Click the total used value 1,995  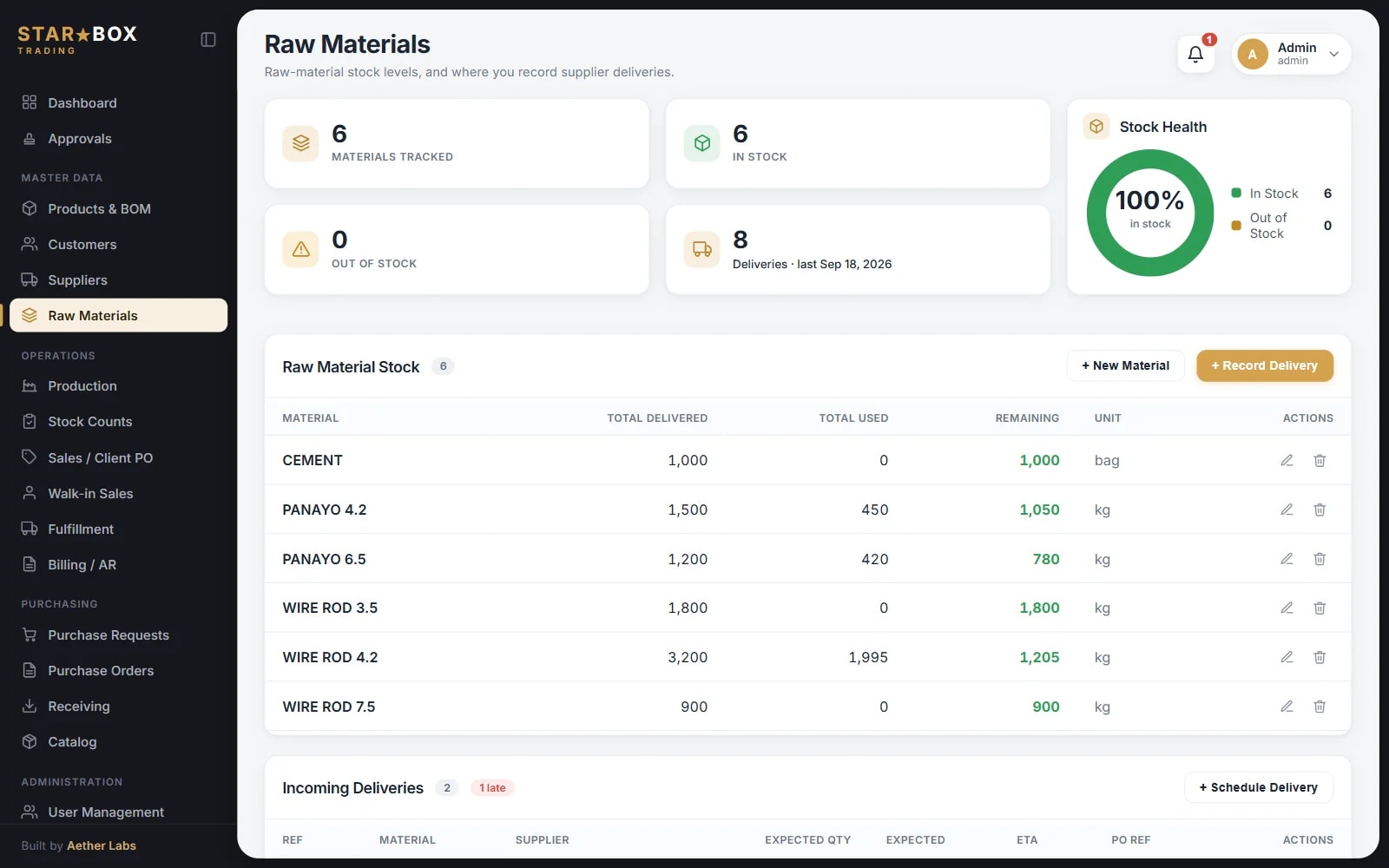click(868, 657)
